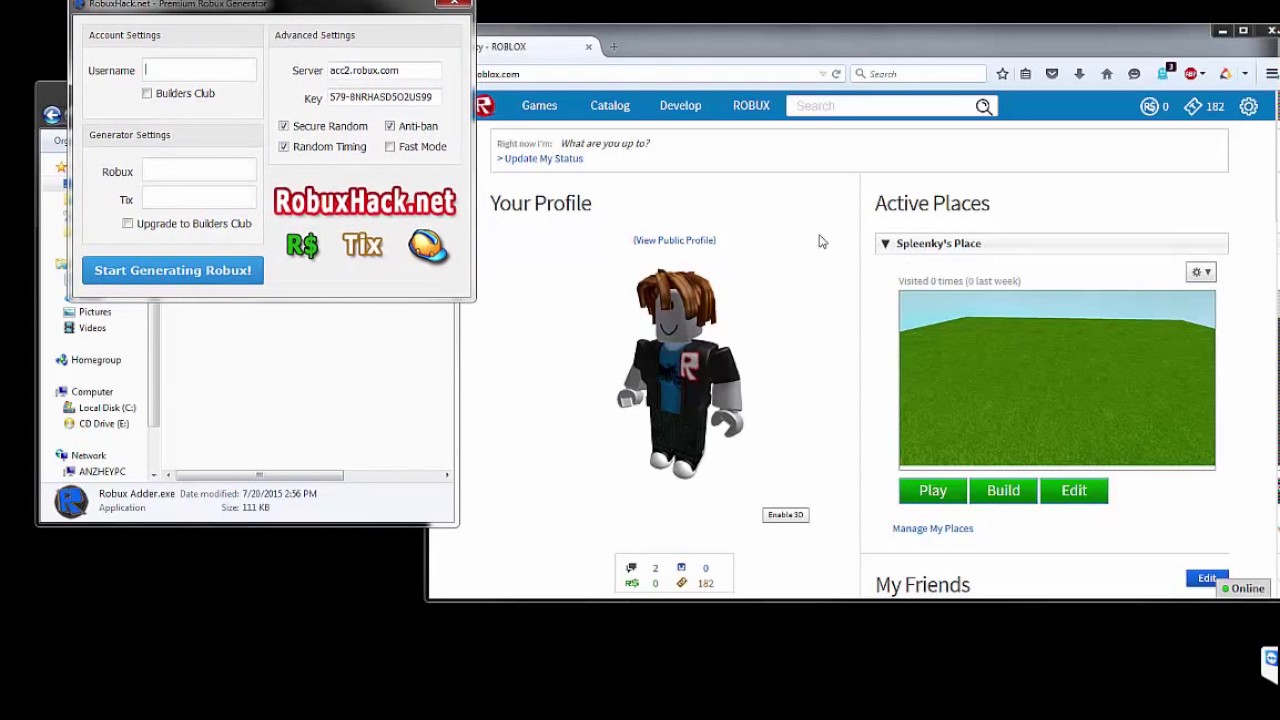Open browser downloads arrow icon
Image resolution: width=1280 pixels, height=720 pixels.
[1079, 74]
